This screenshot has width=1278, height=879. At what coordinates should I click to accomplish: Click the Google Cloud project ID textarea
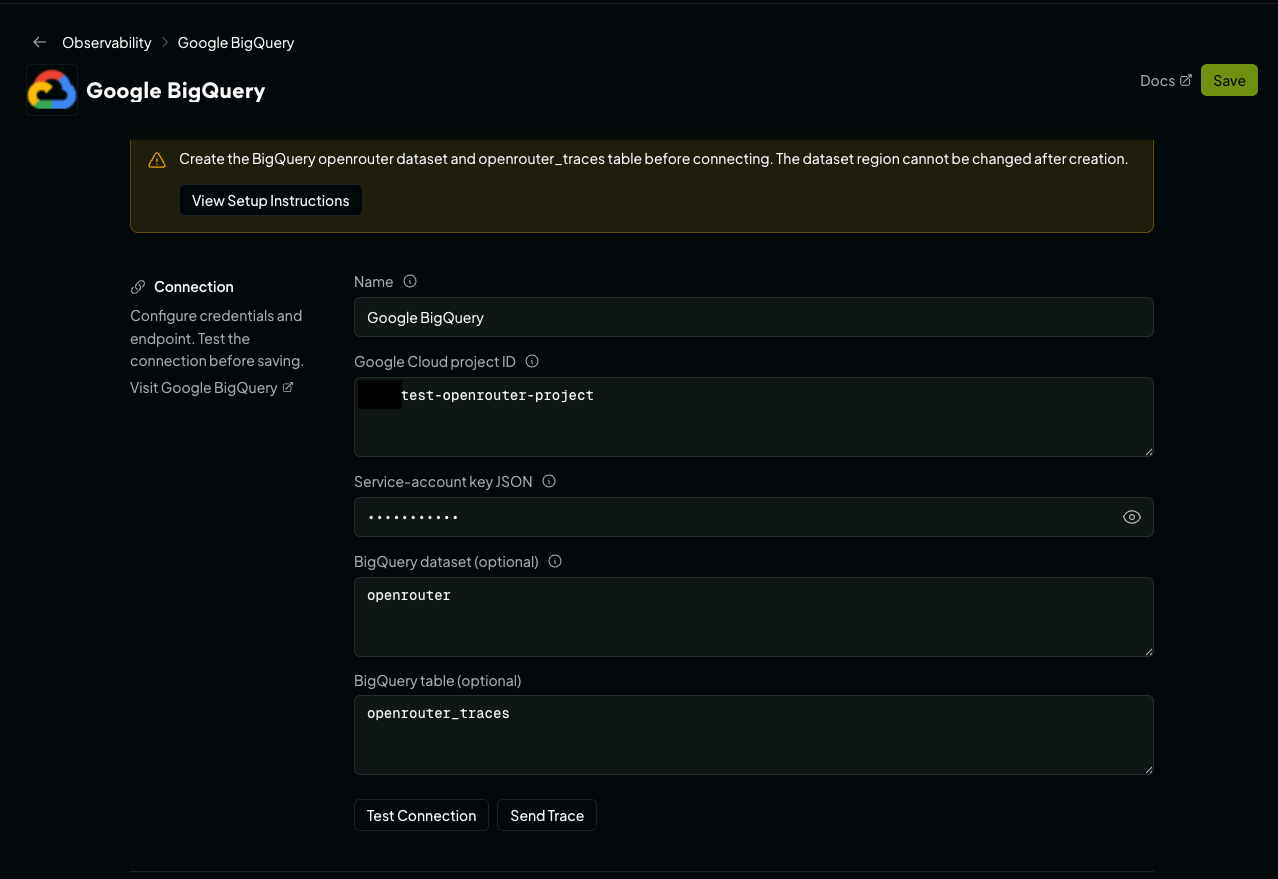(754, 417)
